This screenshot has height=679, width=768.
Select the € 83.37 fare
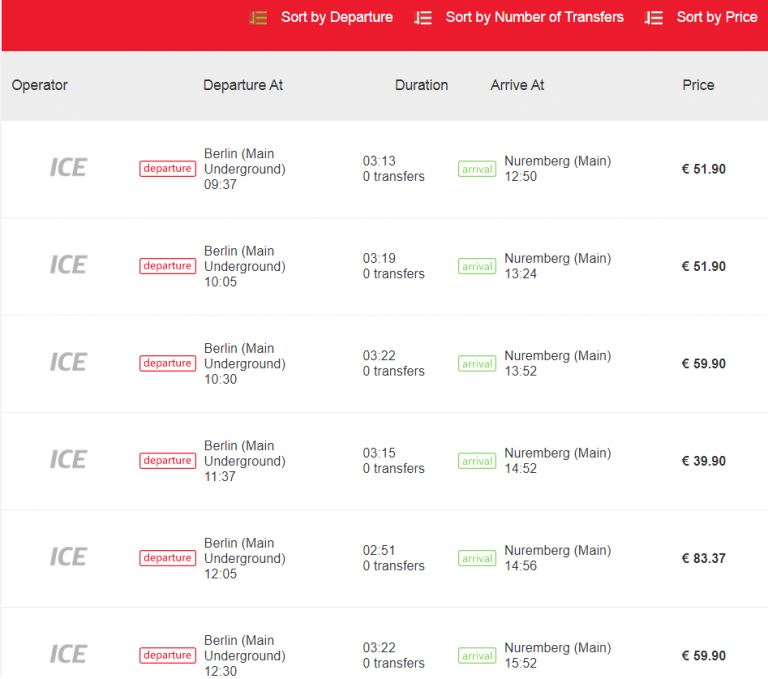[x=703, y=558]
